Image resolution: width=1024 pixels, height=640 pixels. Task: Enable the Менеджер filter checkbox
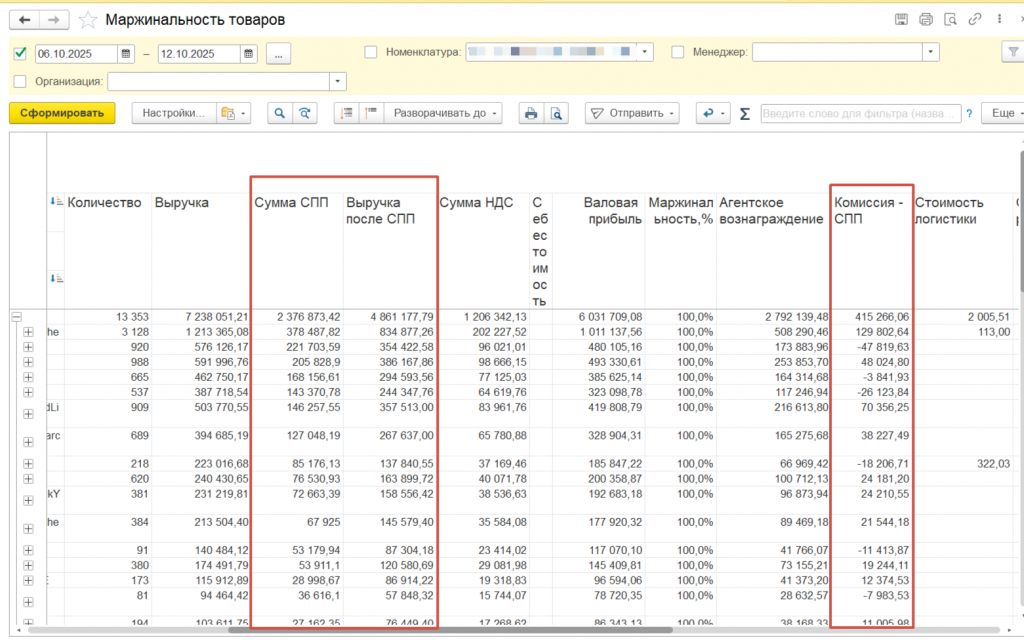[x=678, y=52]
